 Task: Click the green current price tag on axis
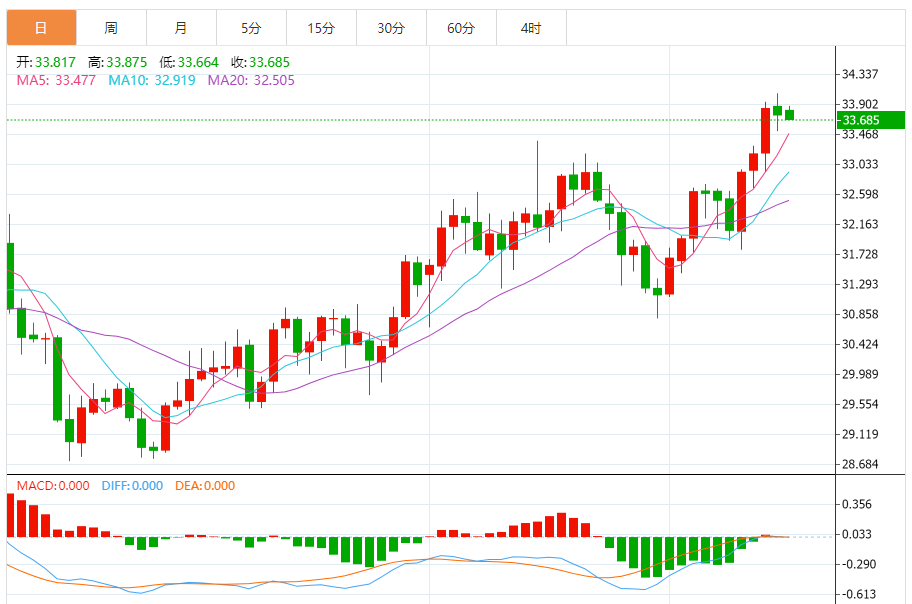coord(871,120)
